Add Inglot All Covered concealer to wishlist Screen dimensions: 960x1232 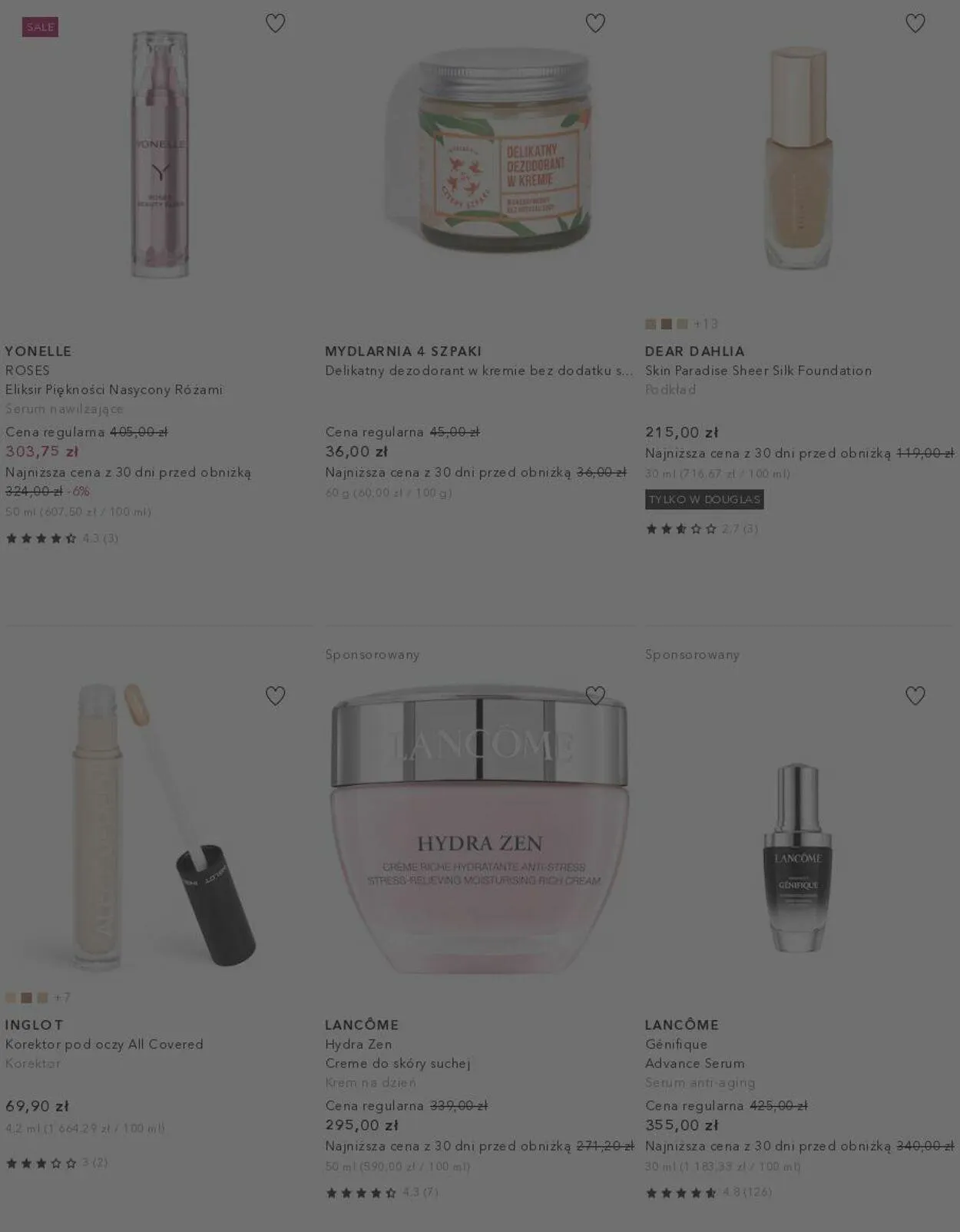[275, 695]
